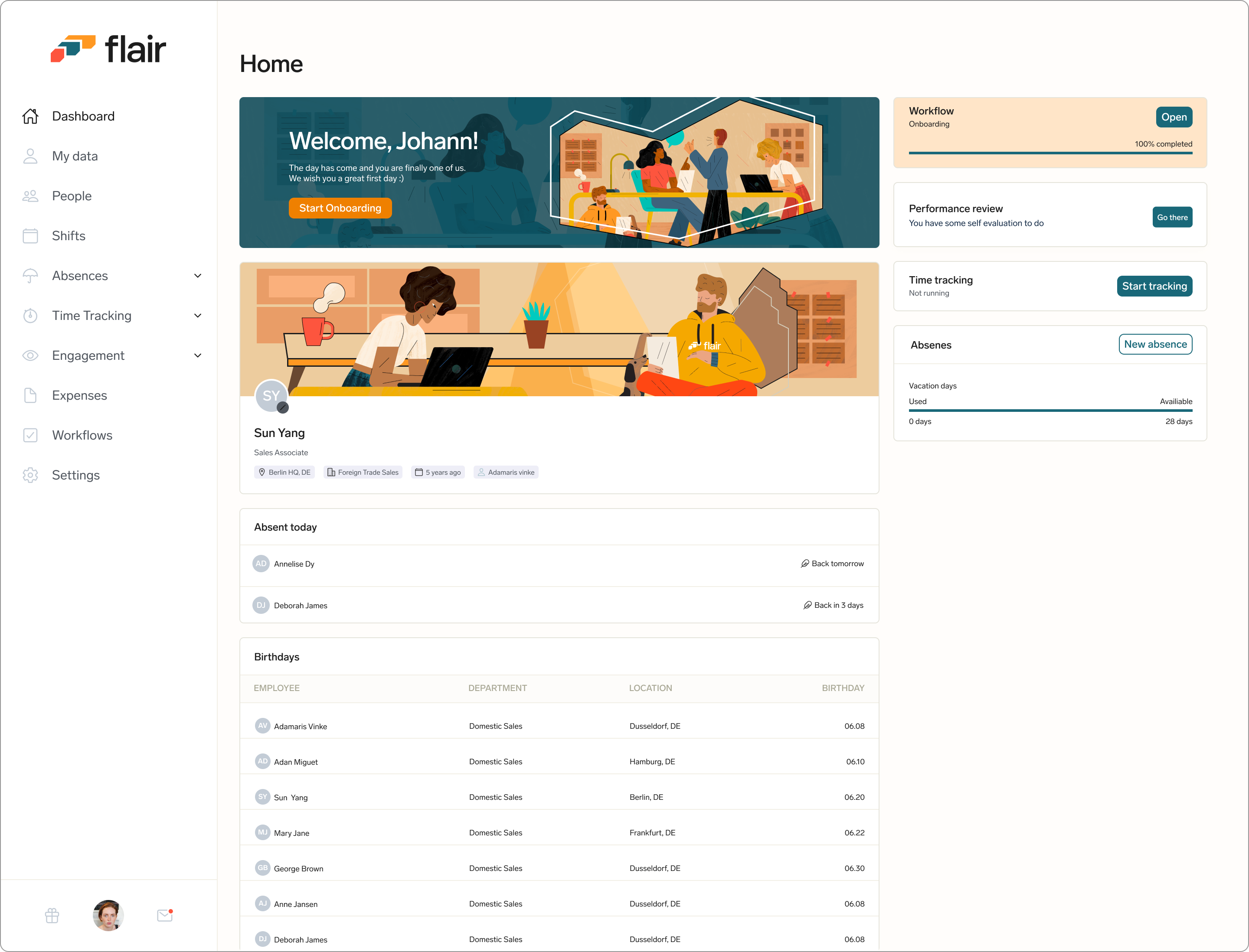This screenshot has height=952, width=1249.
Task: Click the Shifts calendar icon
Action: coord(31,236)
